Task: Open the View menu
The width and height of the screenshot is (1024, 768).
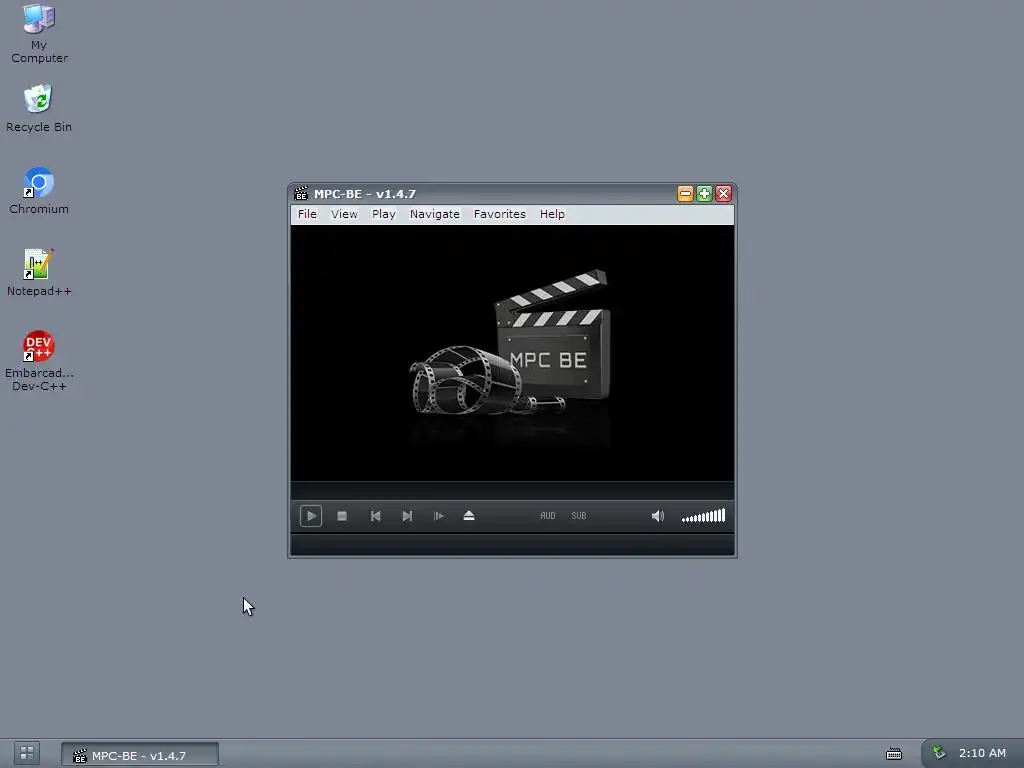Action: tap(344, 214)
